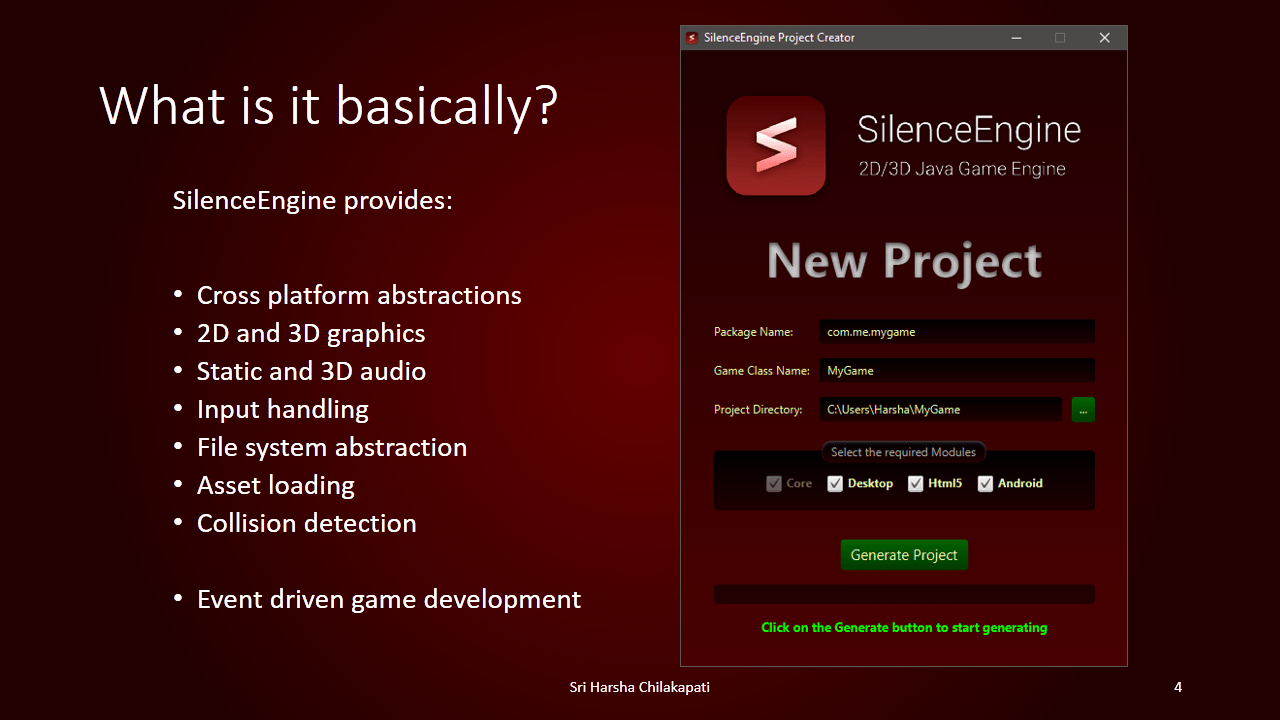Minimize the SilenceEngine Project Creator window

point(1016,38)
